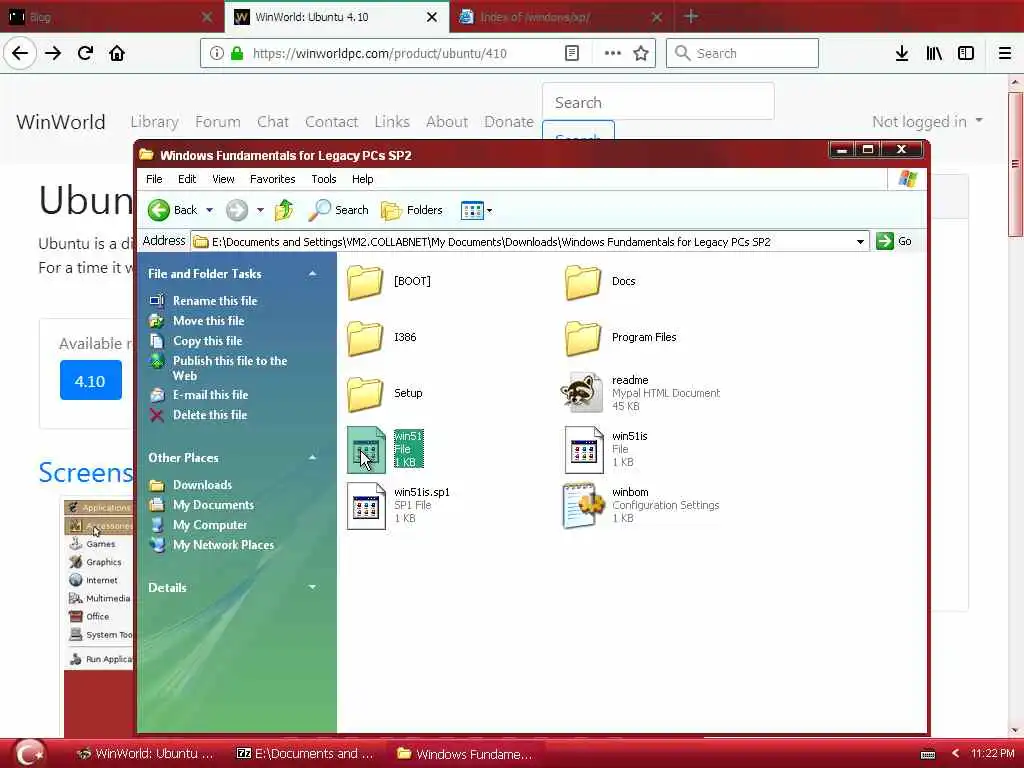Click the Firefox toolbar search box

pyautogui.click(x=742, y=53)
